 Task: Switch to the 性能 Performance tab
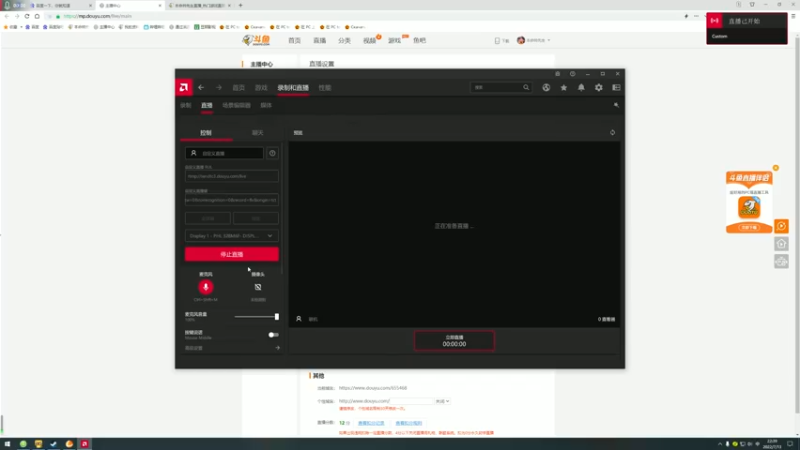coord(325,88)
